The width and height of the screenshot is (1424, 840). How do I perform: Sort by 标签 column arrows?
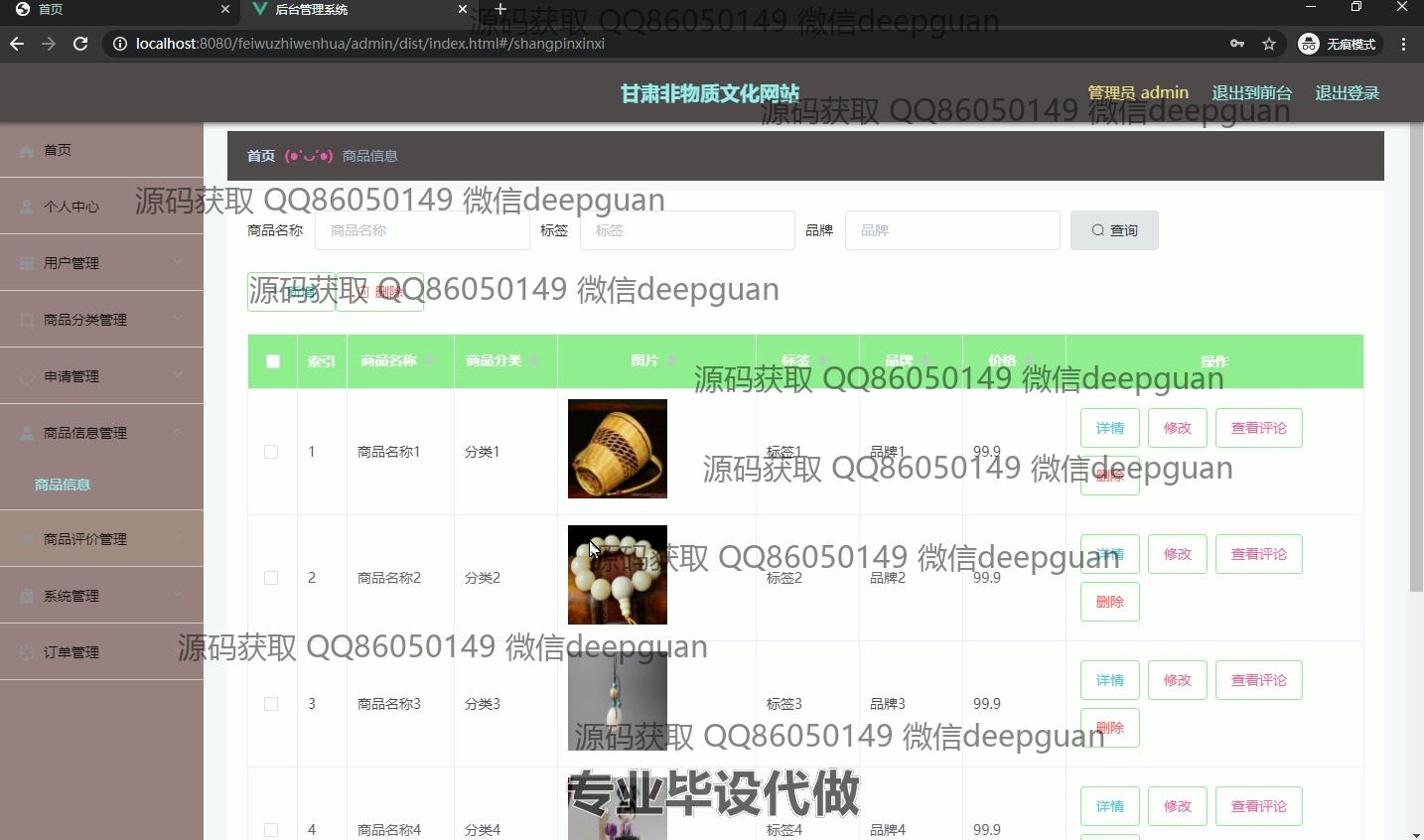pos(822,360)
